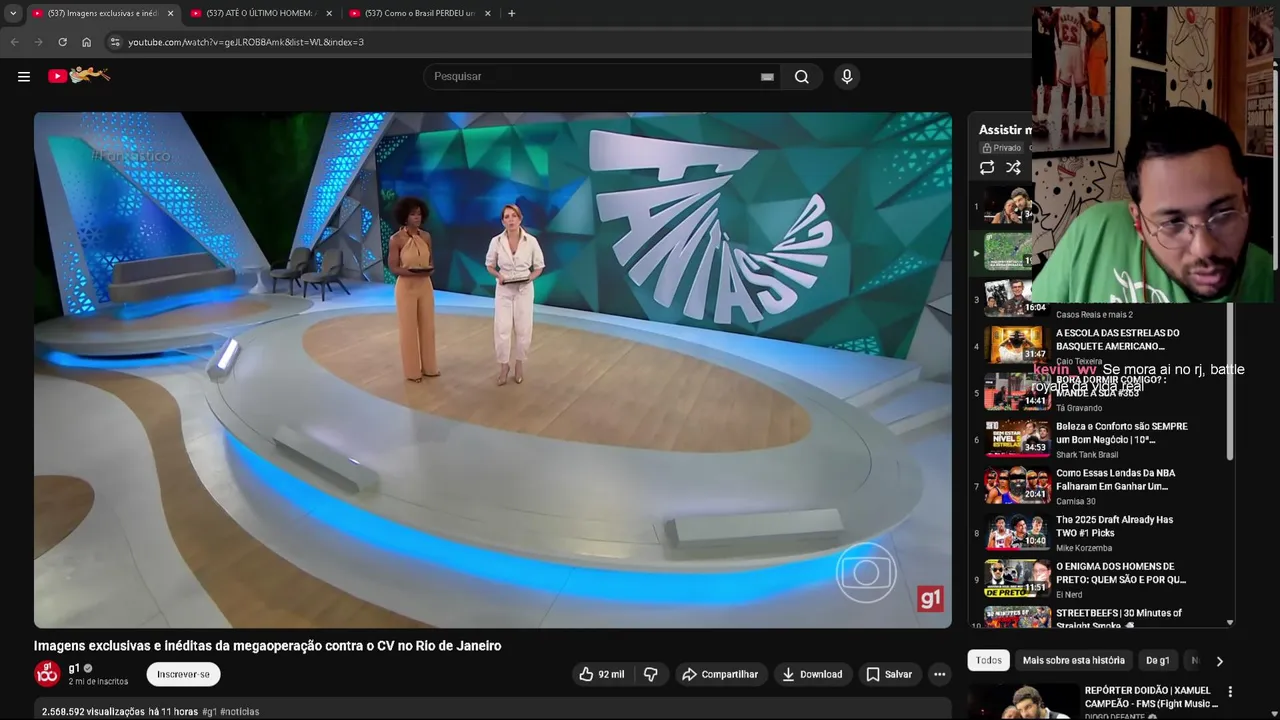Show next filter chips with right chevron
This screenshot has height=720, width=1280.
click(x=1219, y=661)
